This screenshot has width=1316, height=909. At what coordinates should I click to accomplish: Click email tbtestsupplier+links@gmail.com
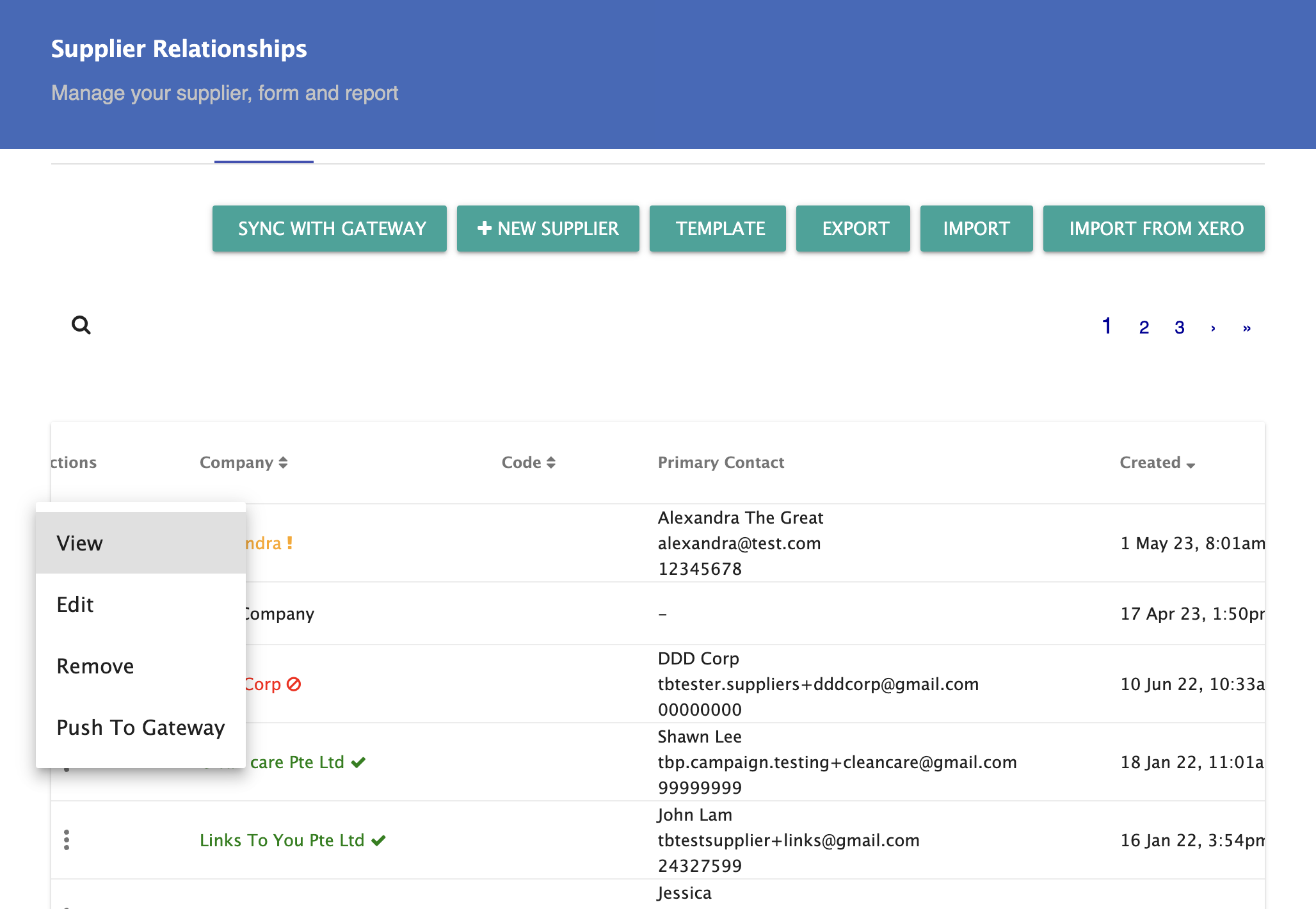coord(789,840)
